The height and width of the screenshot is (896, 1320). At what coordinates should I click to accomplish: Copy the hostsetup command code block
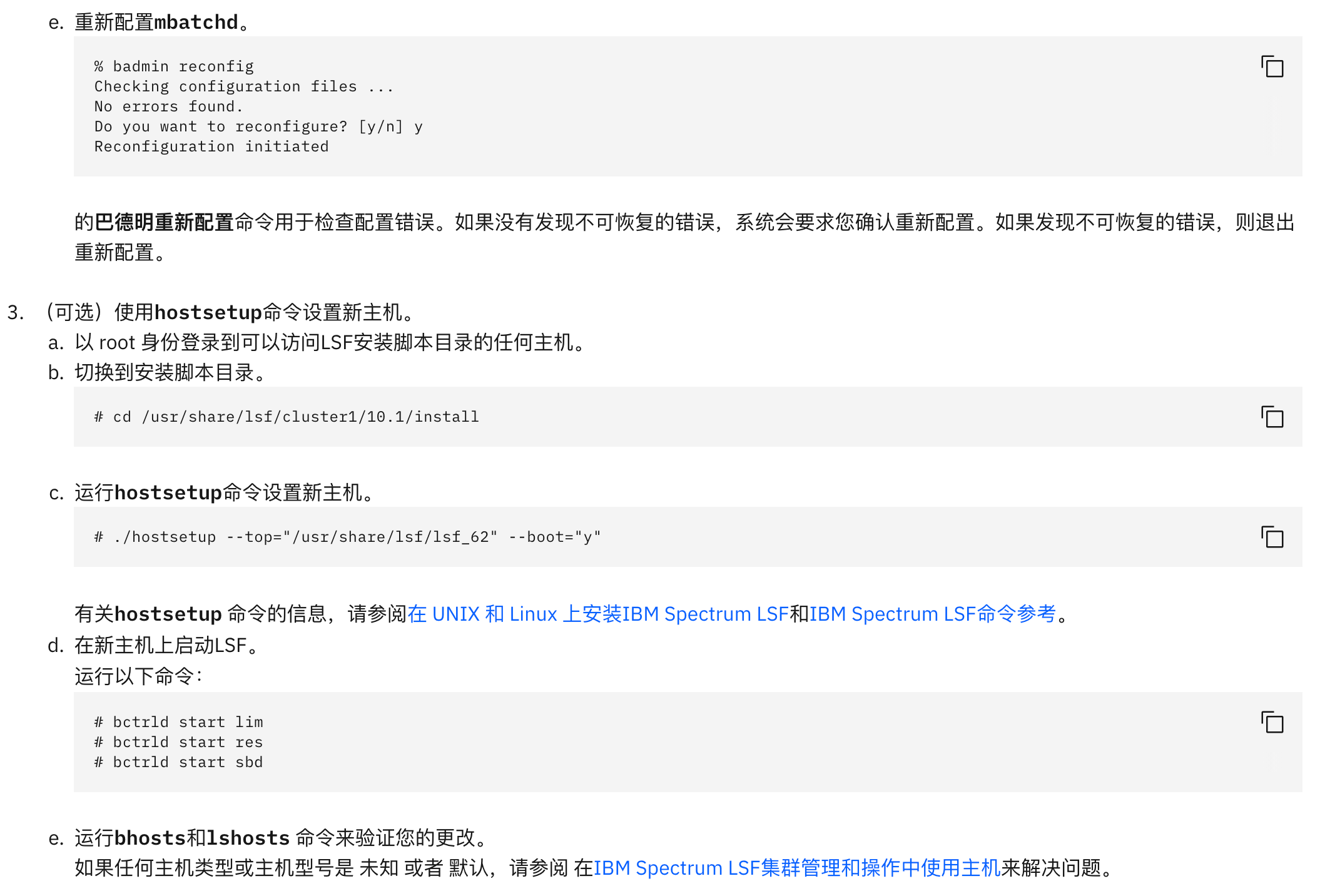(1272, 537)
